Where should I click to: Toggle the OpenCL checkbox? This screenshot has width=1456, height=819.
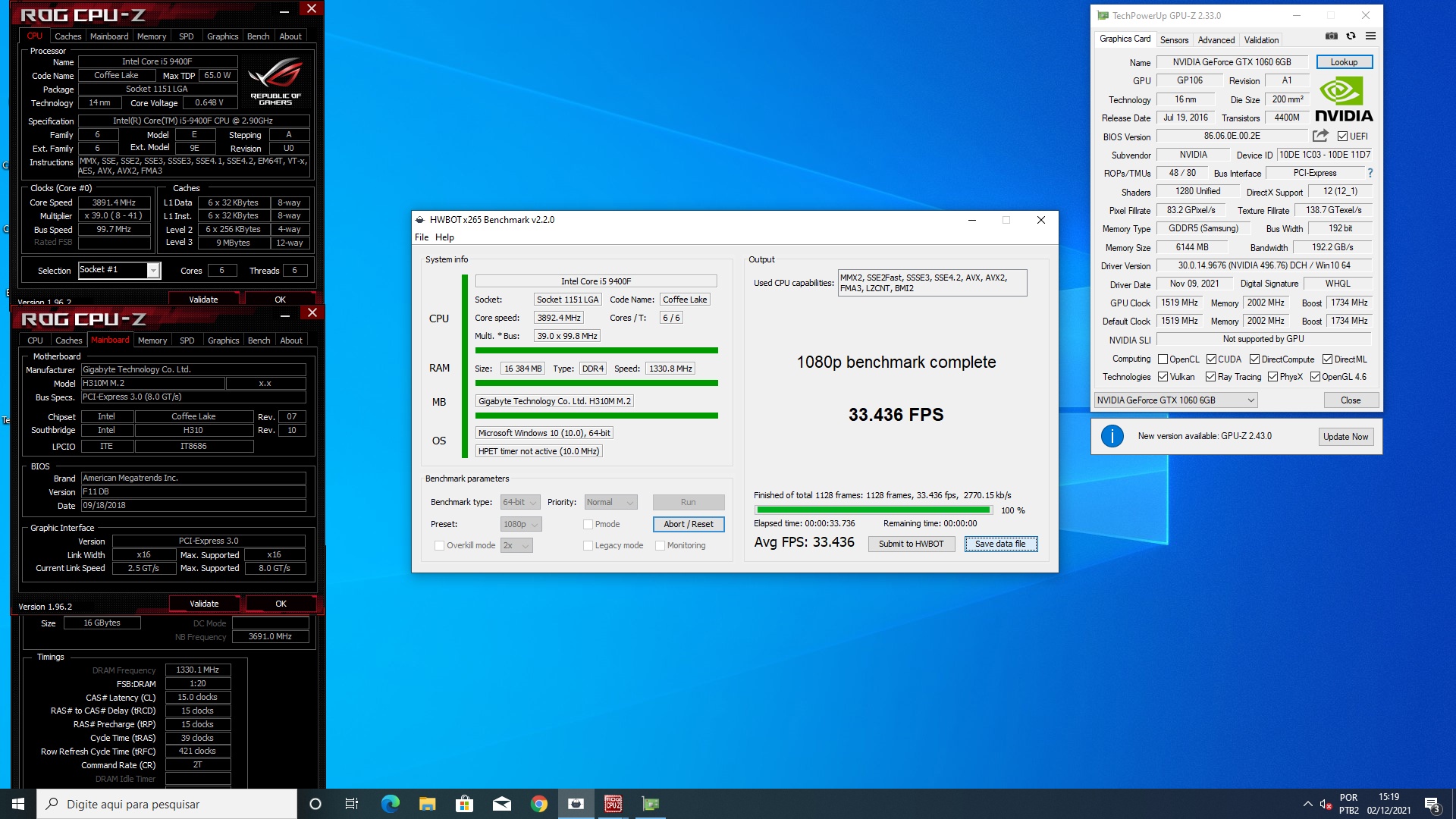point(1163,359)
